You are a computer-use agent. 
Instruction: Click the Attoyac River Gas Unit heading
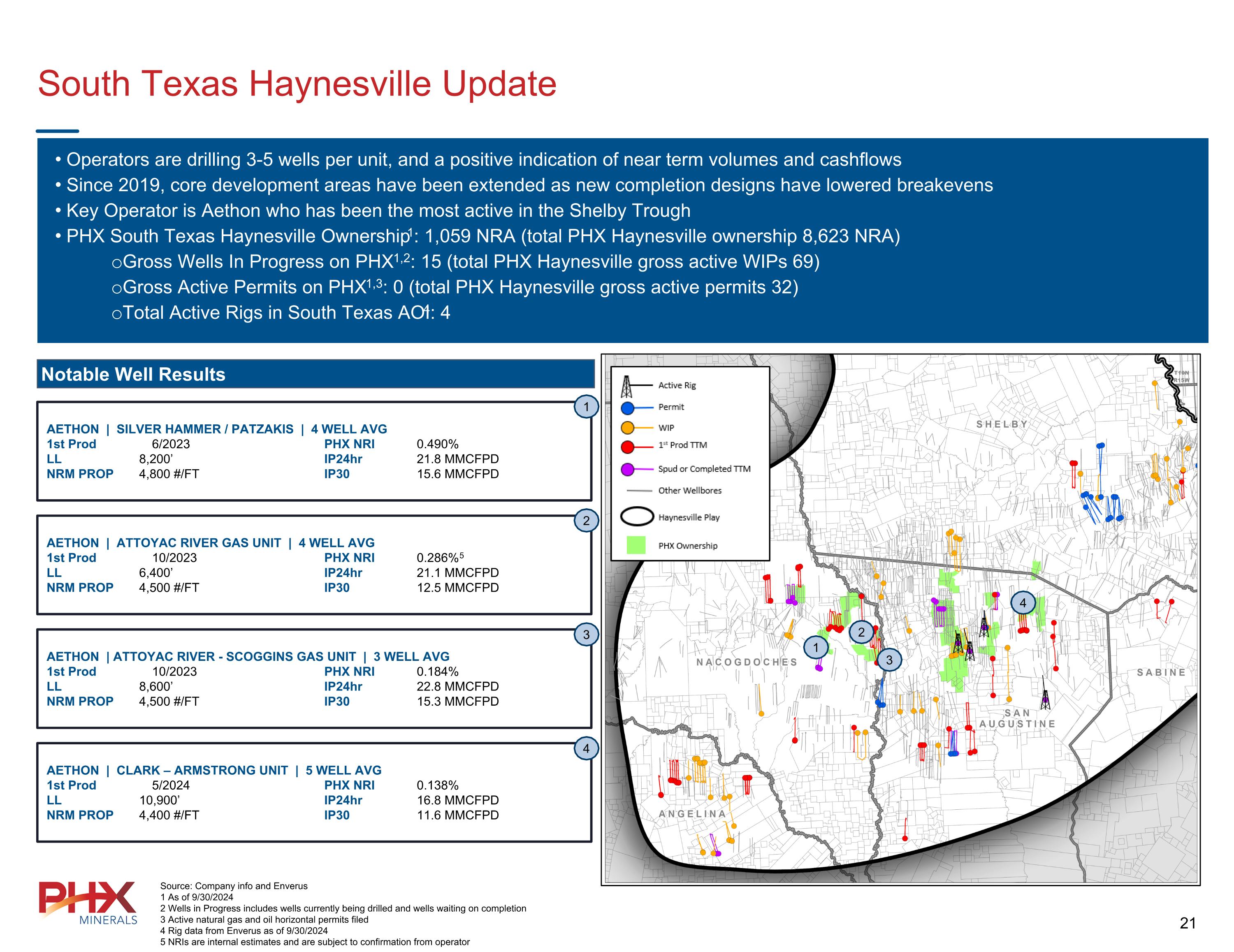click(198, 543)
